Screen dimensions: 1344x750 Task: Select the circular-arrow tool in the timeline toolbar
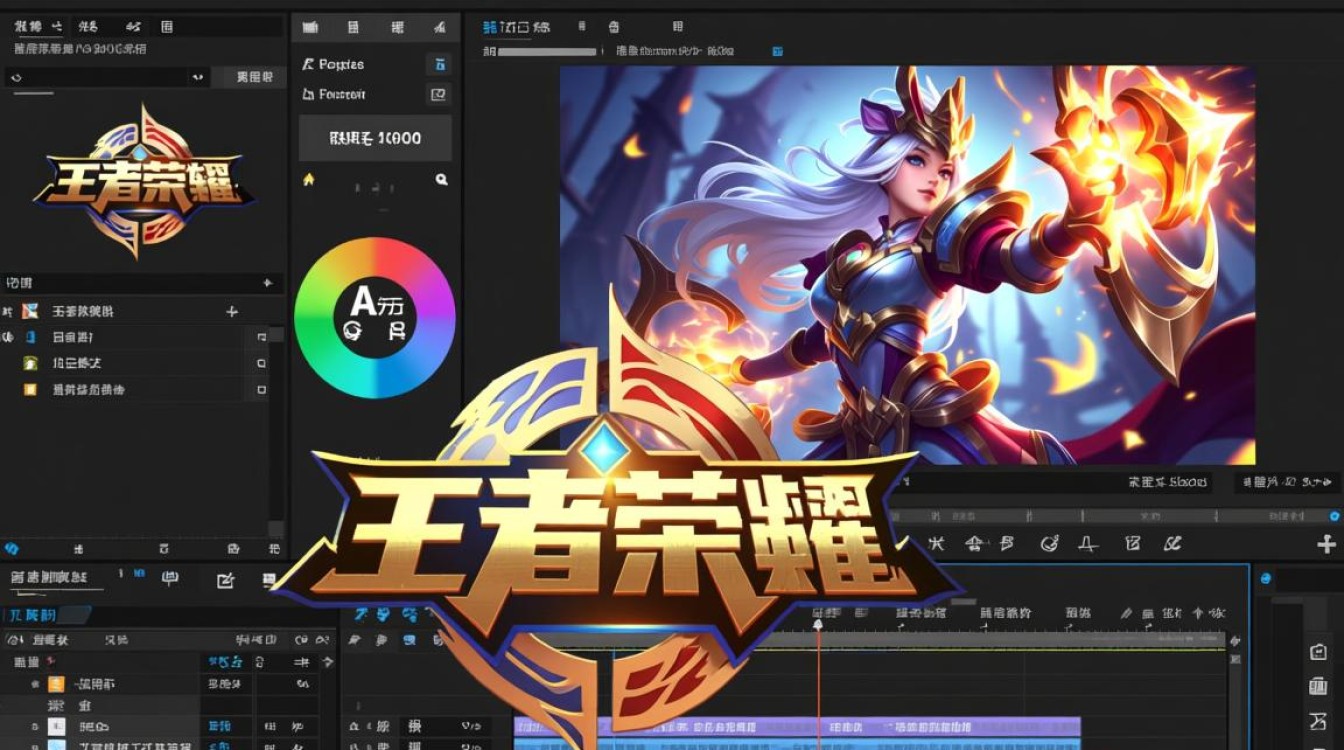click(x=1048, y=544)
